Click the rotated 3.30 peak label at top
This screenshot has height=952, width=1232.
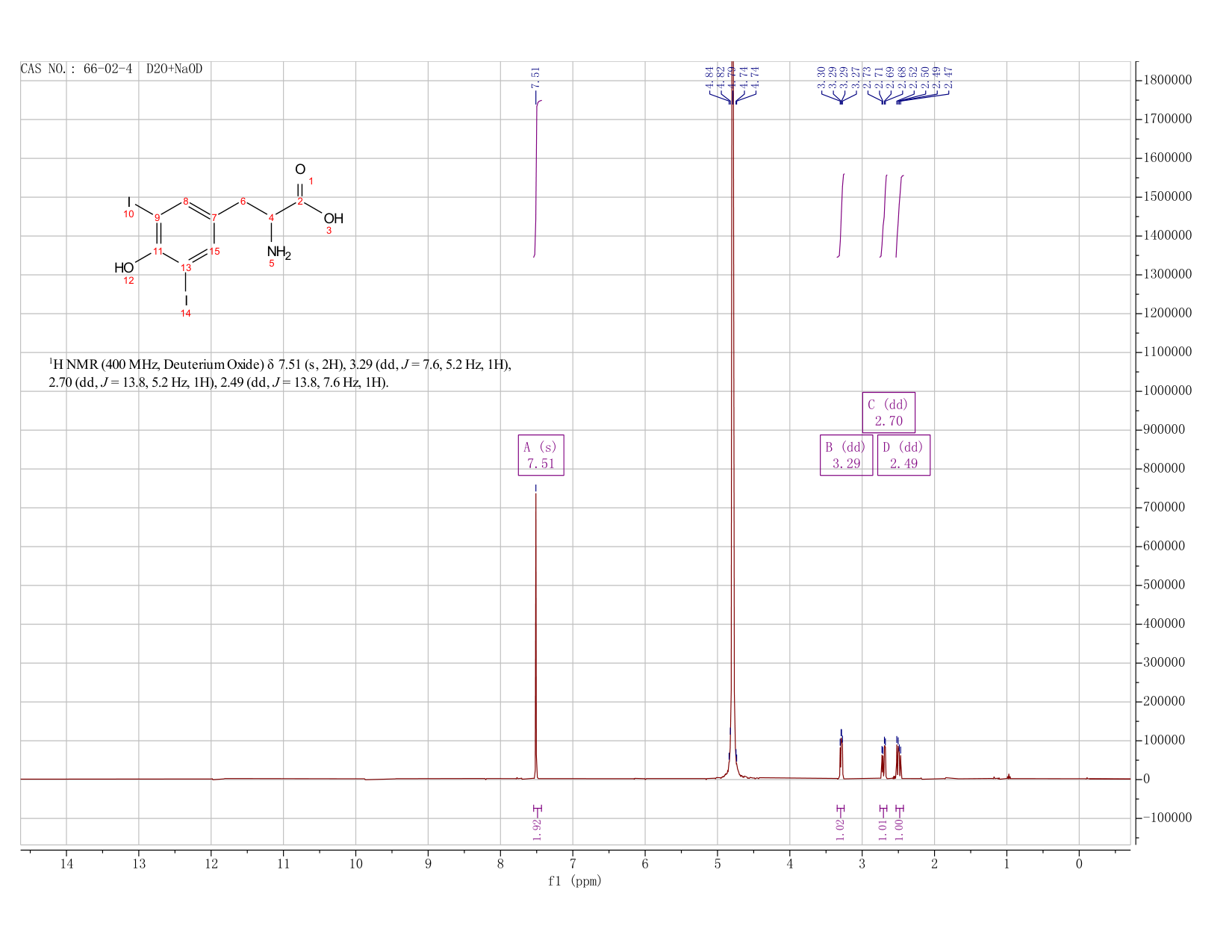click(821, 78)
